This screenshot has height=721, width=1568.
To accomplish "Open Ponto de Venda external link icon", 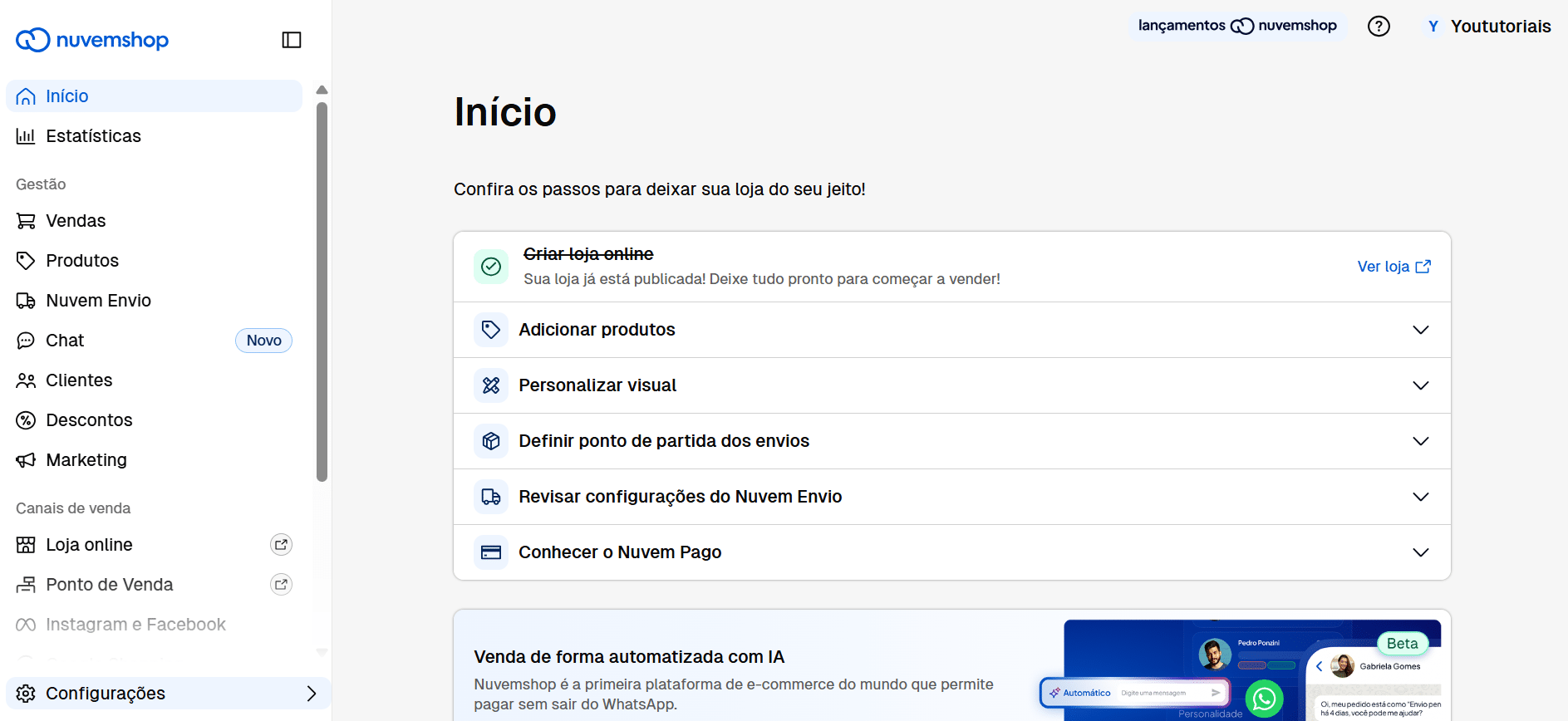I will point(282,585).
